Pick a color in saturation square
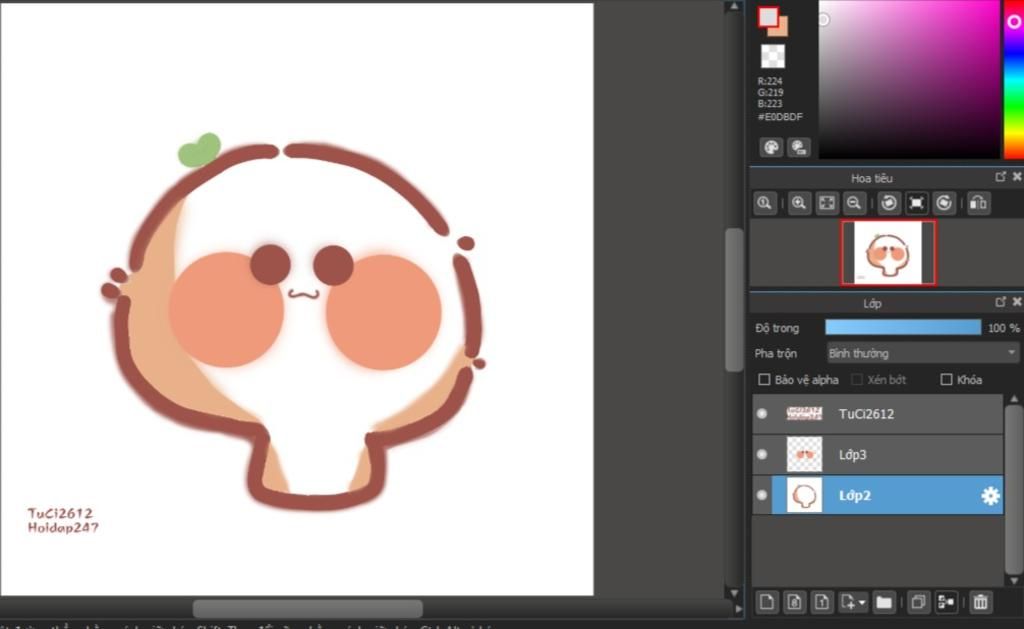The width and height of the screenshot is (1024, 629). click(908, 79)
